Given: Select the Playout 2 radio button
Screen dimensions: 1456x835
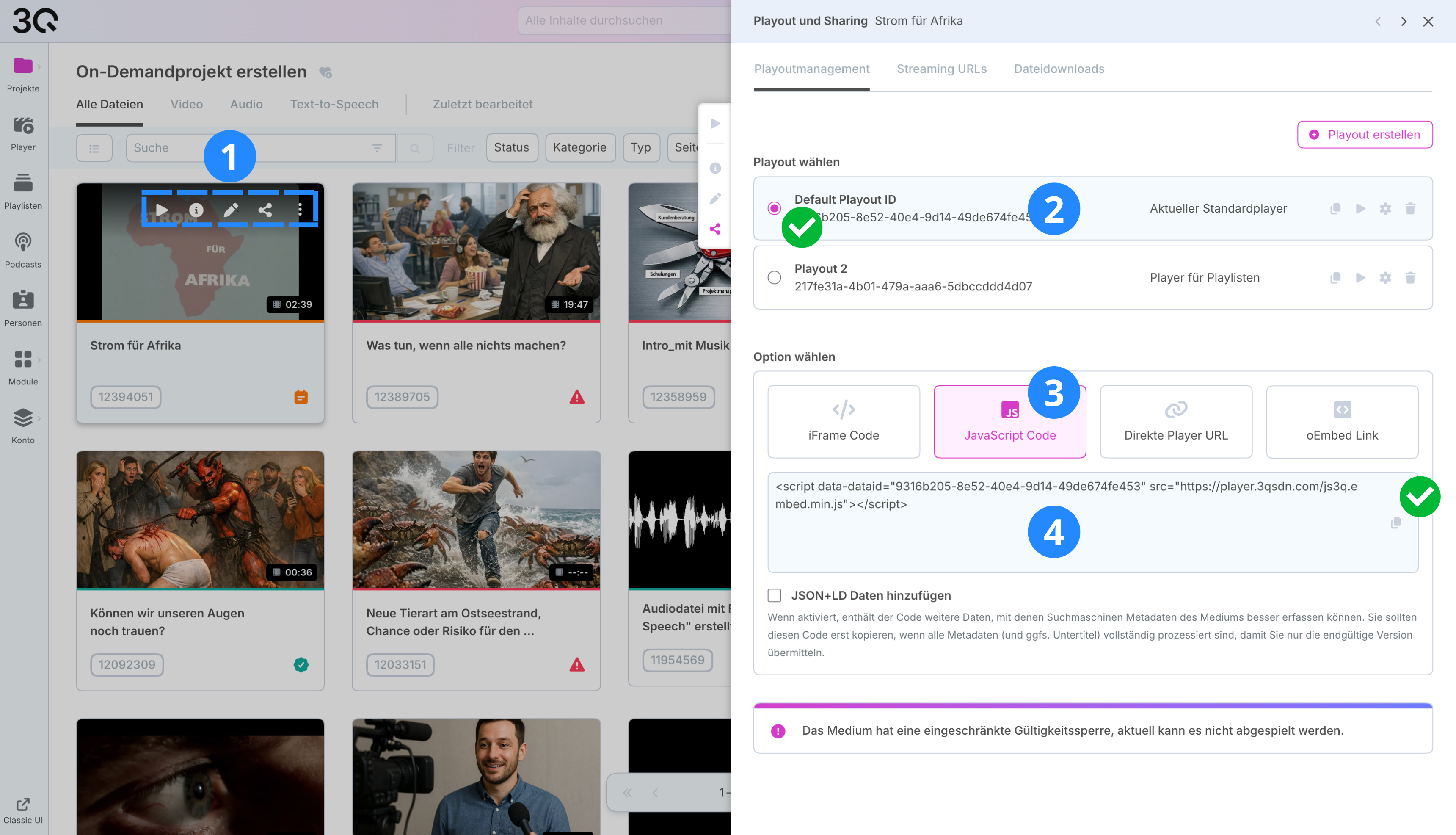Looking at the screenshot, I should [775, 278].
